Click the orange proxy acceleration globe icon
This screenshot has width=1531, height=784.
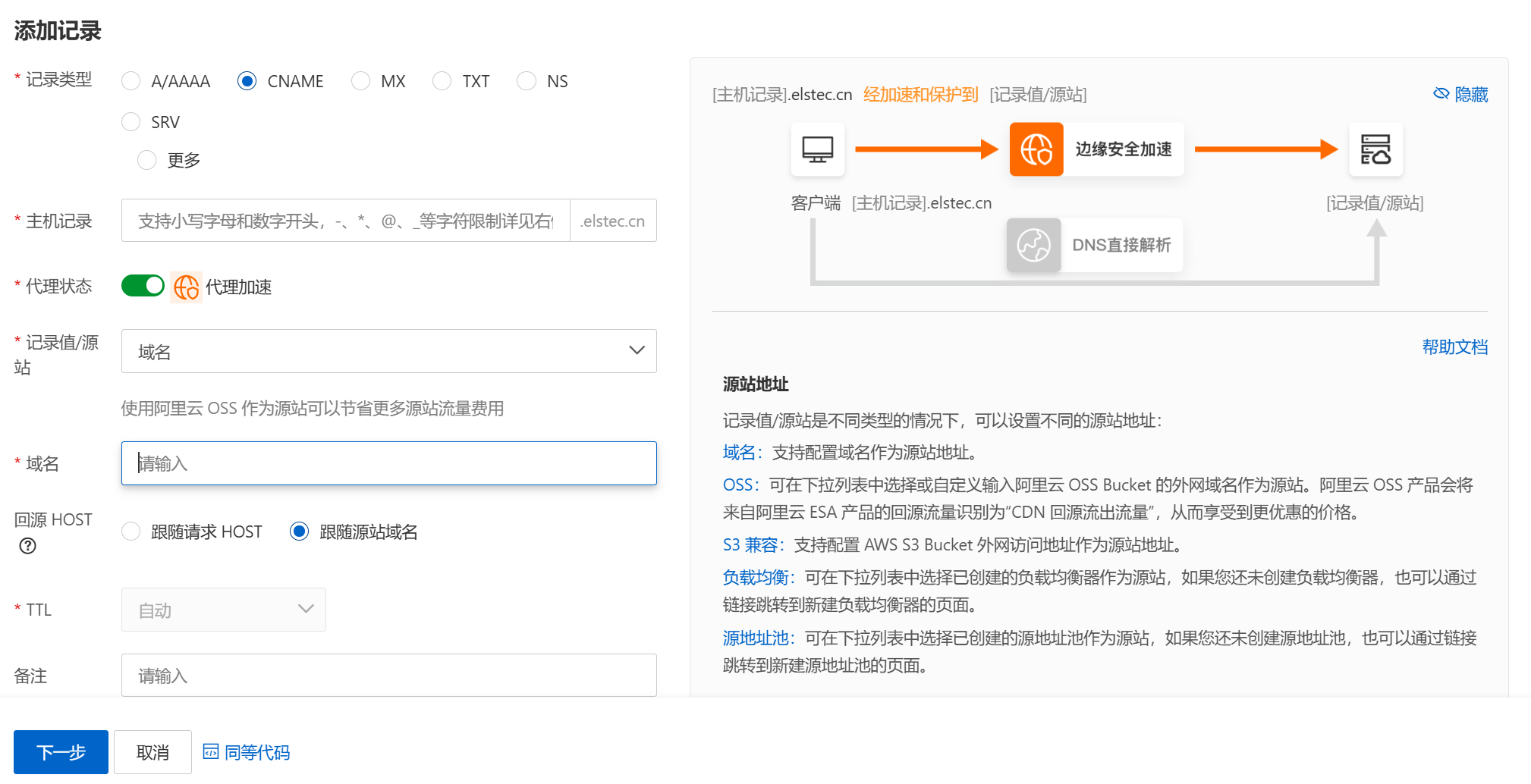[x=186, y=287]
